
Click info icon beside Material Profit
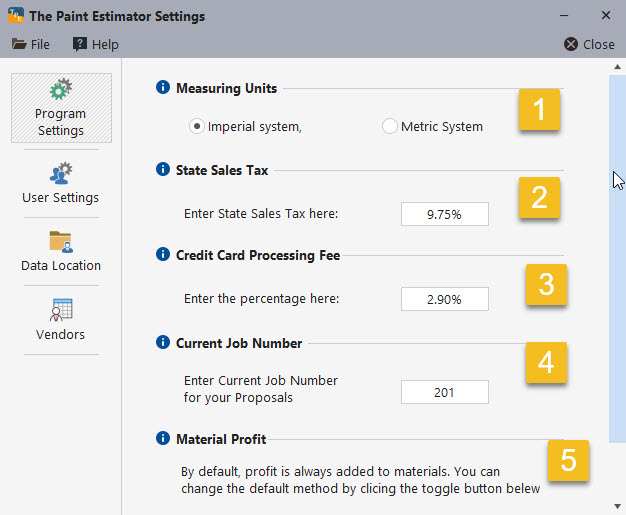pos(163,438)
